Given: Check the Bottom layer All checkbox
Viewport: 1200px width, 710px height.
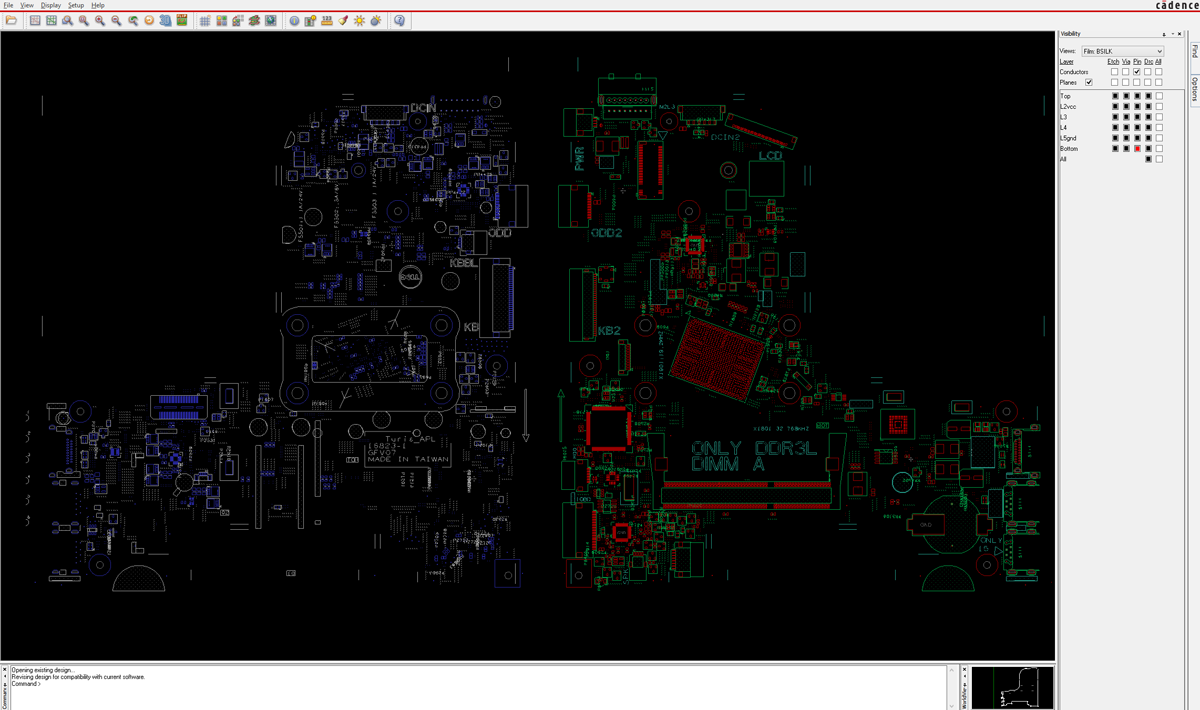Looking at the screenshot, I should (1159, 148).
